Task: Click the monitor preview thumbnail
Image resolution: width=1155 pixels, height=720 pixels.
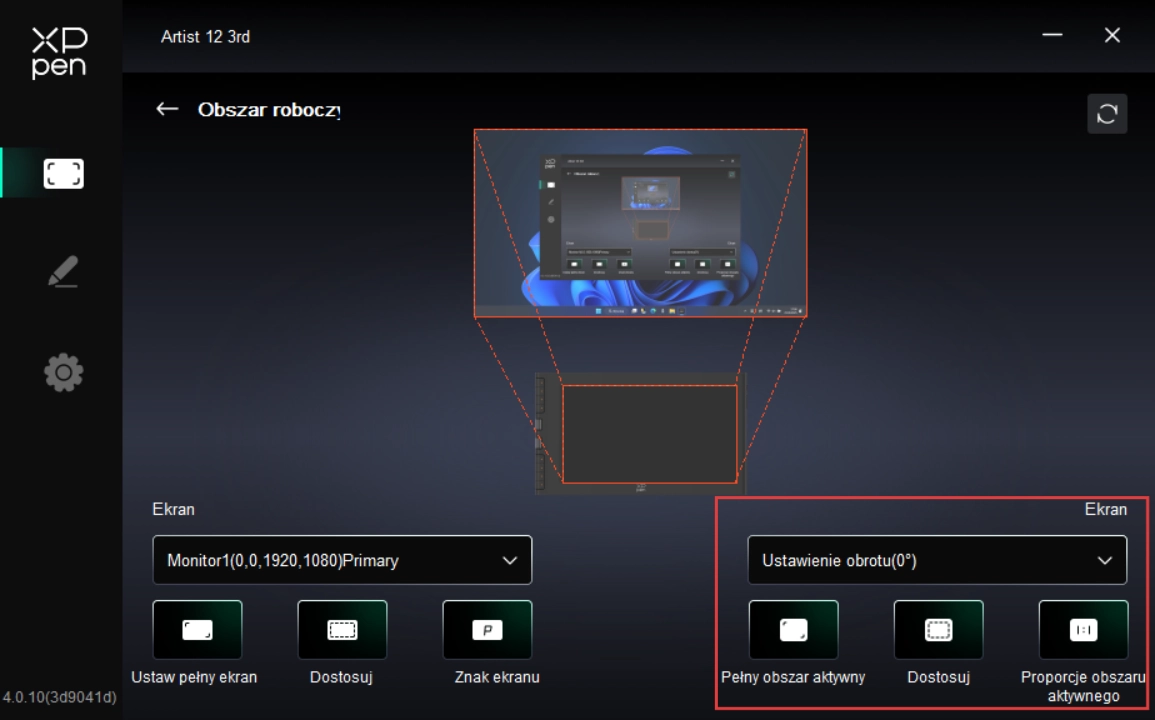Action: (640, 223)
